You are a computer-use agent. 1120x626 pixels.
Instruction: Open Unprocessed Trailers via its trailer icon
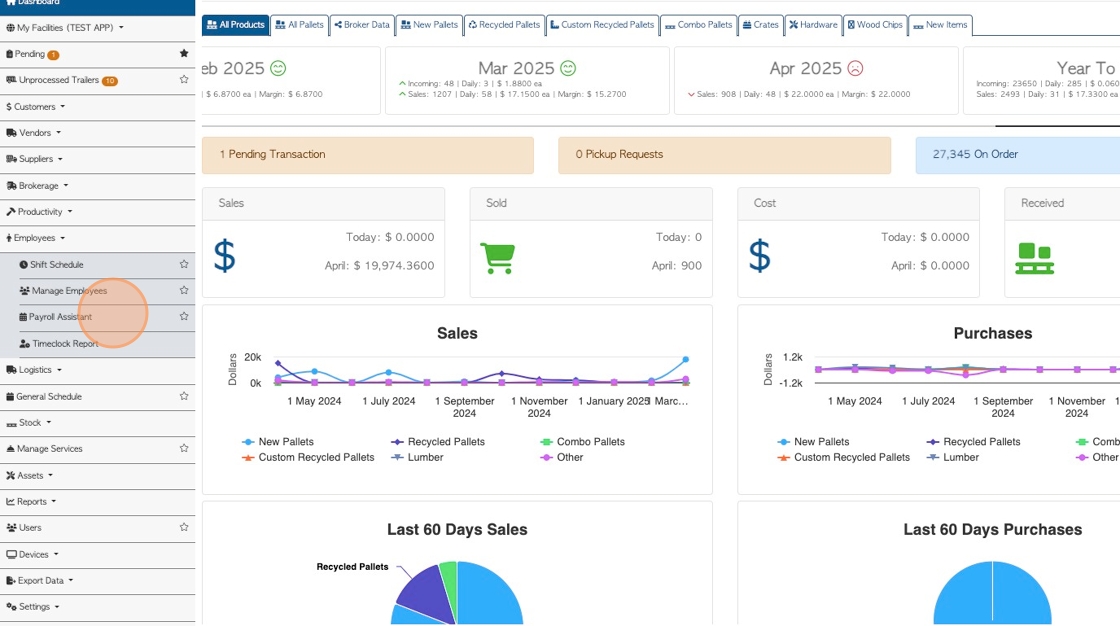point(11,80)
